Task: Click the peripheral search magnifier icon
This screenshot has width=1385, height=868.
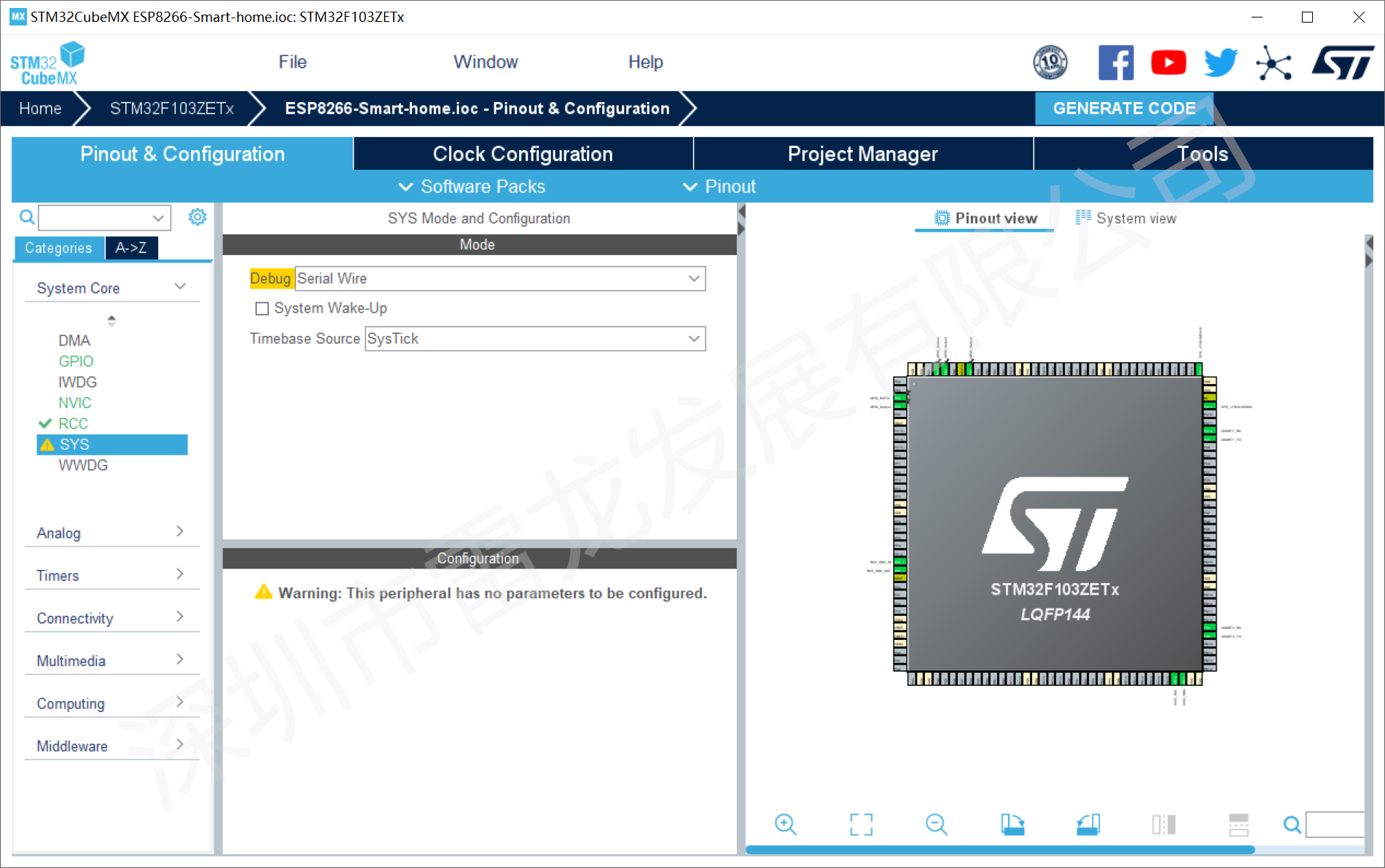Action: point(27,217)
